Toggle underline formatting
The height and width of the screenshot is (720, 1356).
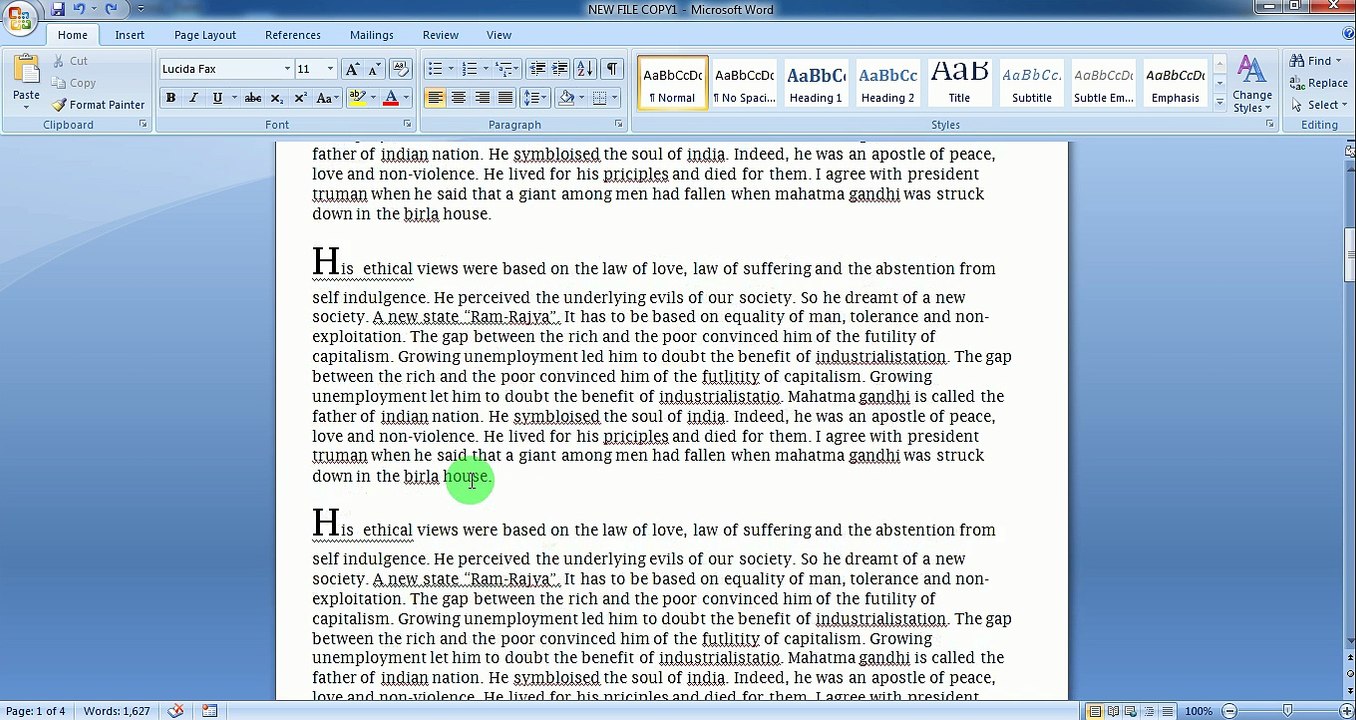pyautogui.click(x=216, y=98)
